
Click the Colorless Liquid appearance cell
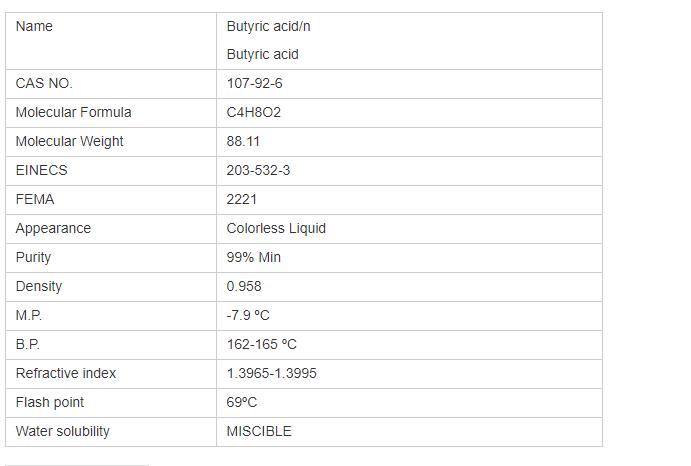(276, 228)
